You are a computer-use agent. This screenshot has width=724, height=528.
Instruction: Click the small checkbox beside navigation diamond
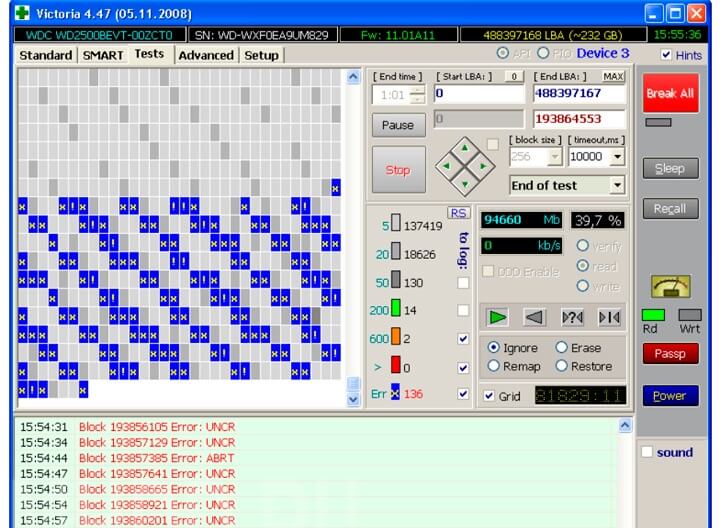pyautogui.click(x=493, y=144)
